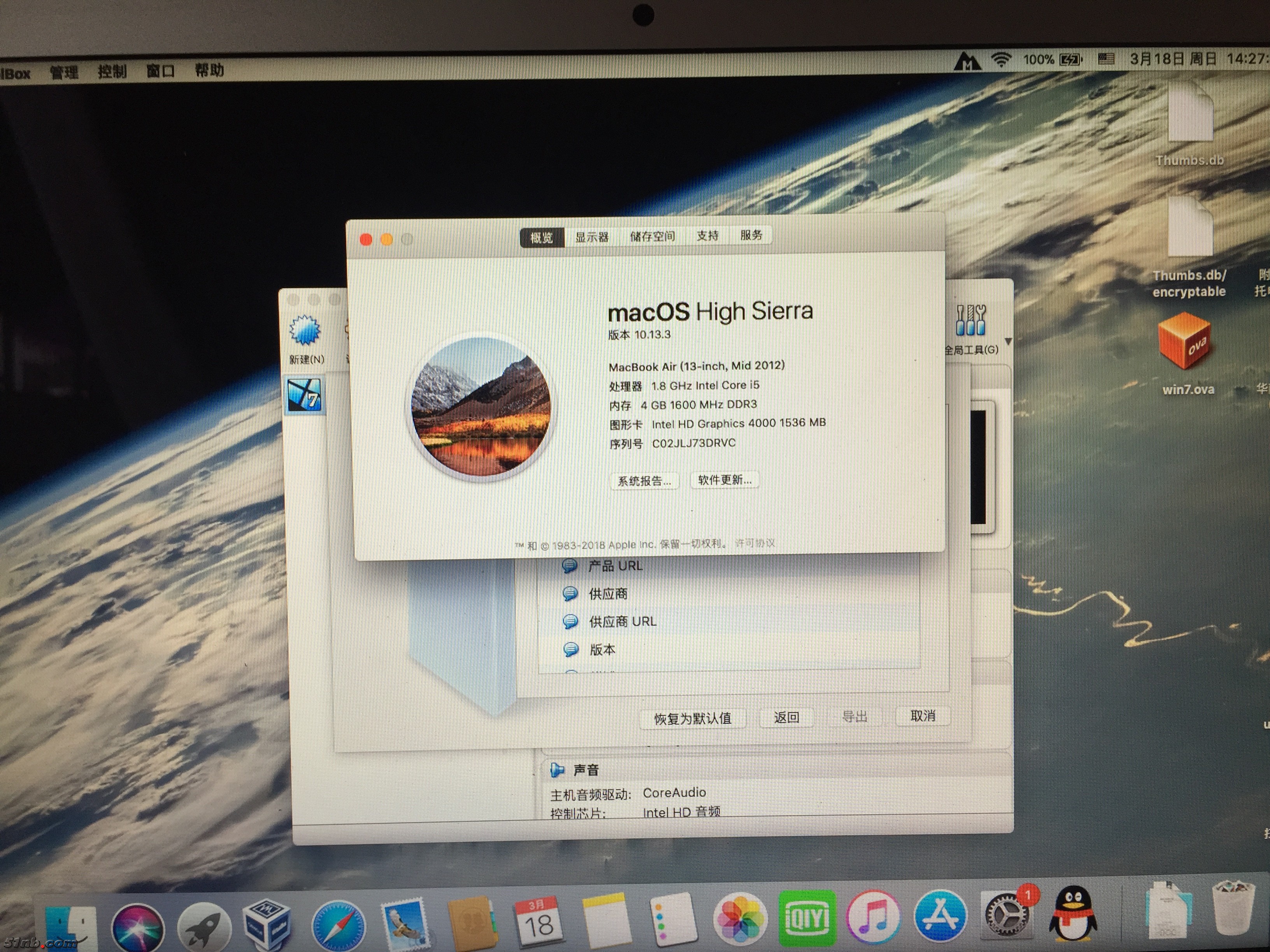
Task: Select the 产品 URL row
Action: [729, 566]
